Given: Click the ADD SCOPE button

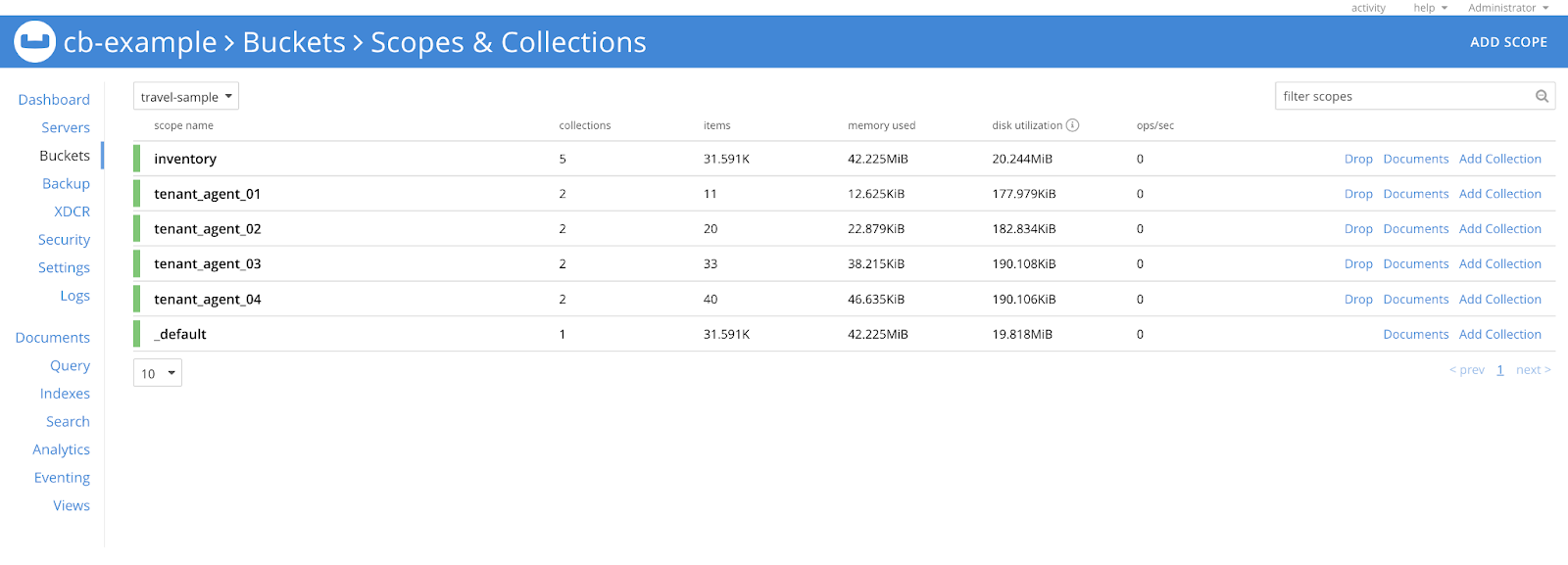Looking at the screenshot, I should [1508, 42].
